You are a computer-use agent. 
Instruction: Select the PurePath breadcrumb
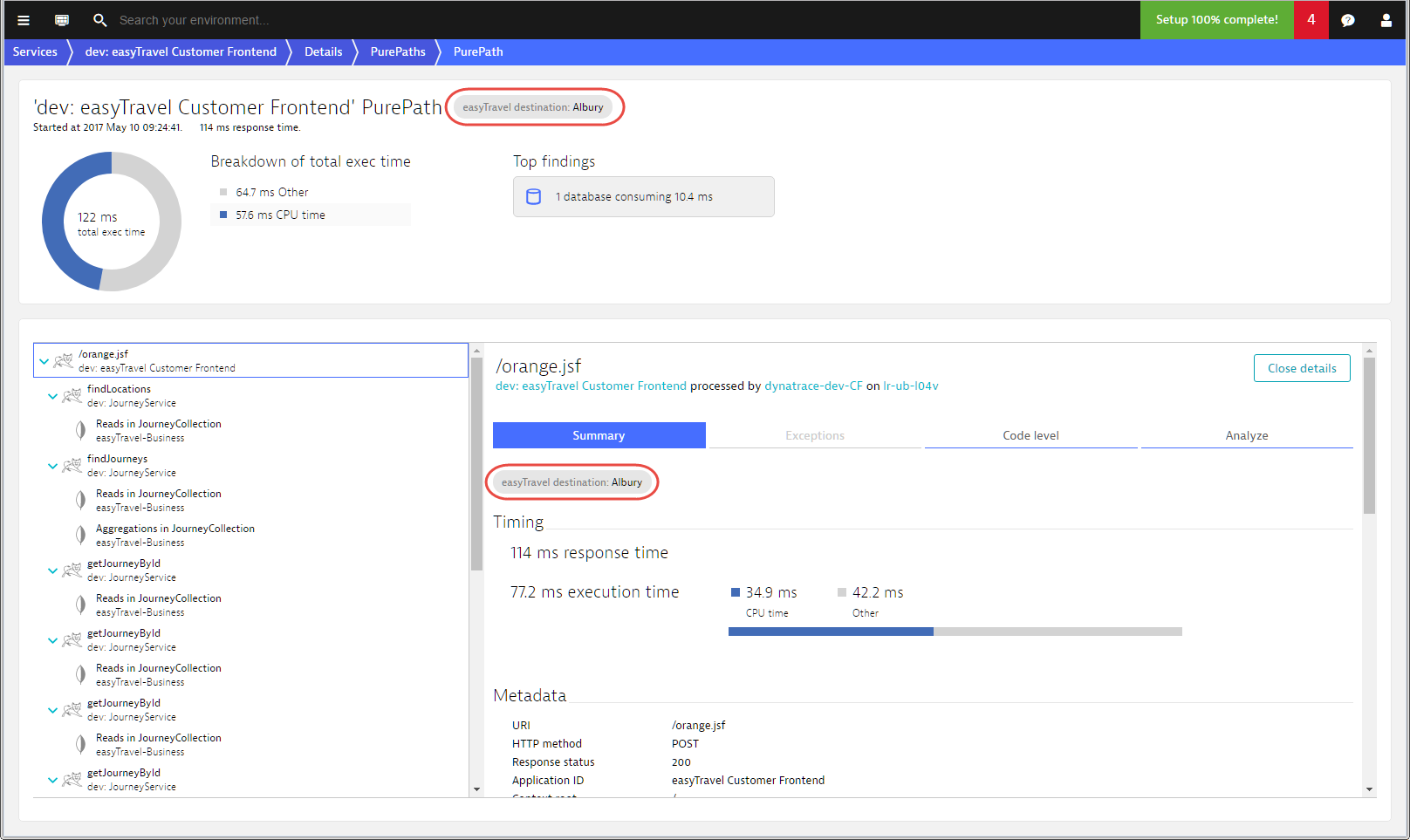tap(478, 51)
